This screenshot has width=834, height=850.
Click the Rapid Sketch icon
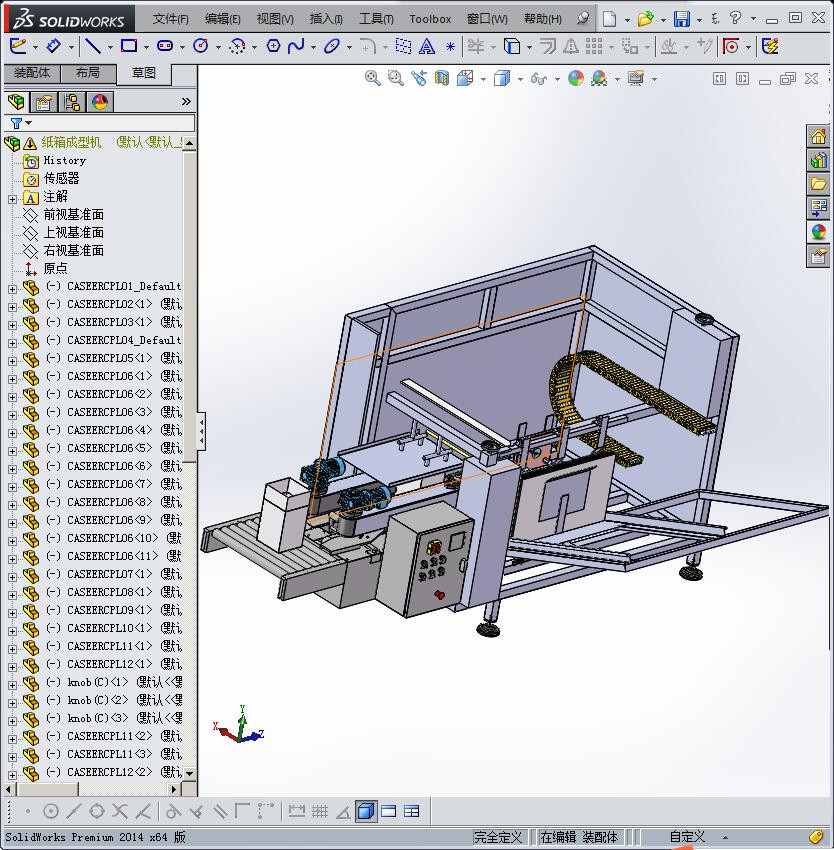pos(770,46)
